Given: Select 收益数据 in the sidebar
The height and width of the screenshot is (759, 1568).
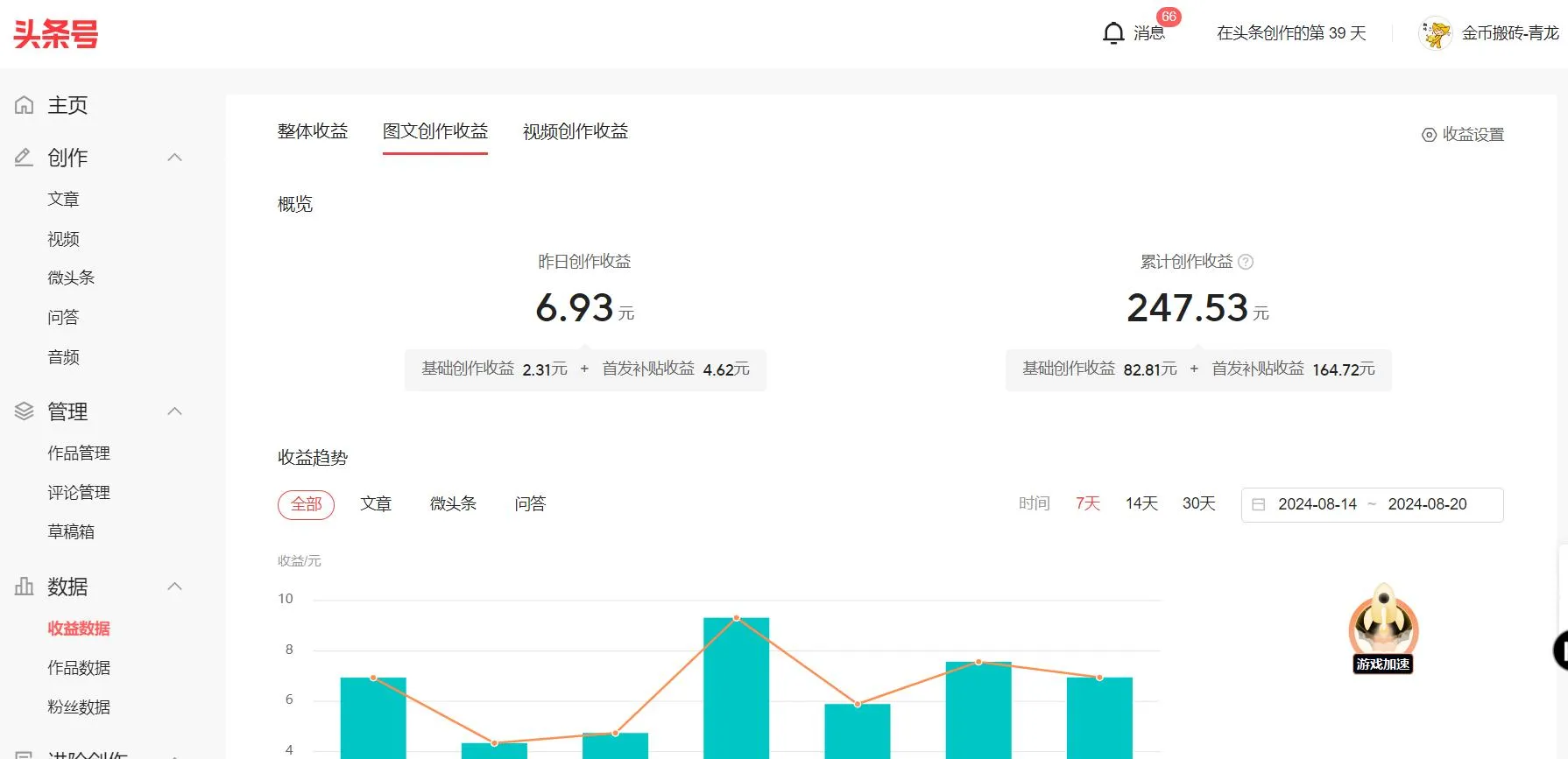Looking at the screenshot, I should [x=79, y=629].
